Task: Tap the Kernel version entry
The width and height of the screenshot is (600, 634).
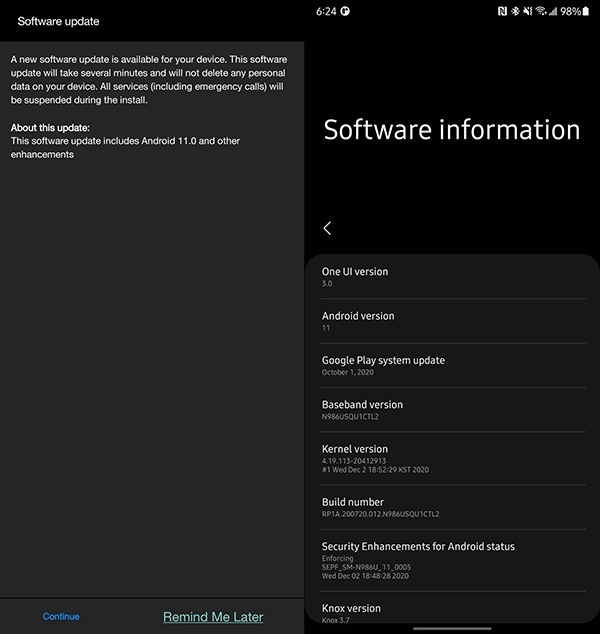Action: [452, 459]
